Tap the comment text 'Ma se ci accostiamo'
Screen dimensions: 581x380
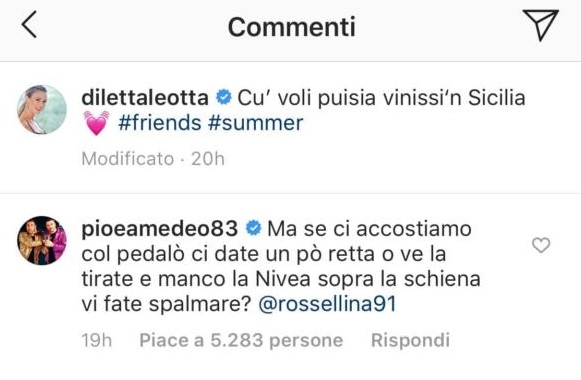[369, 229]
